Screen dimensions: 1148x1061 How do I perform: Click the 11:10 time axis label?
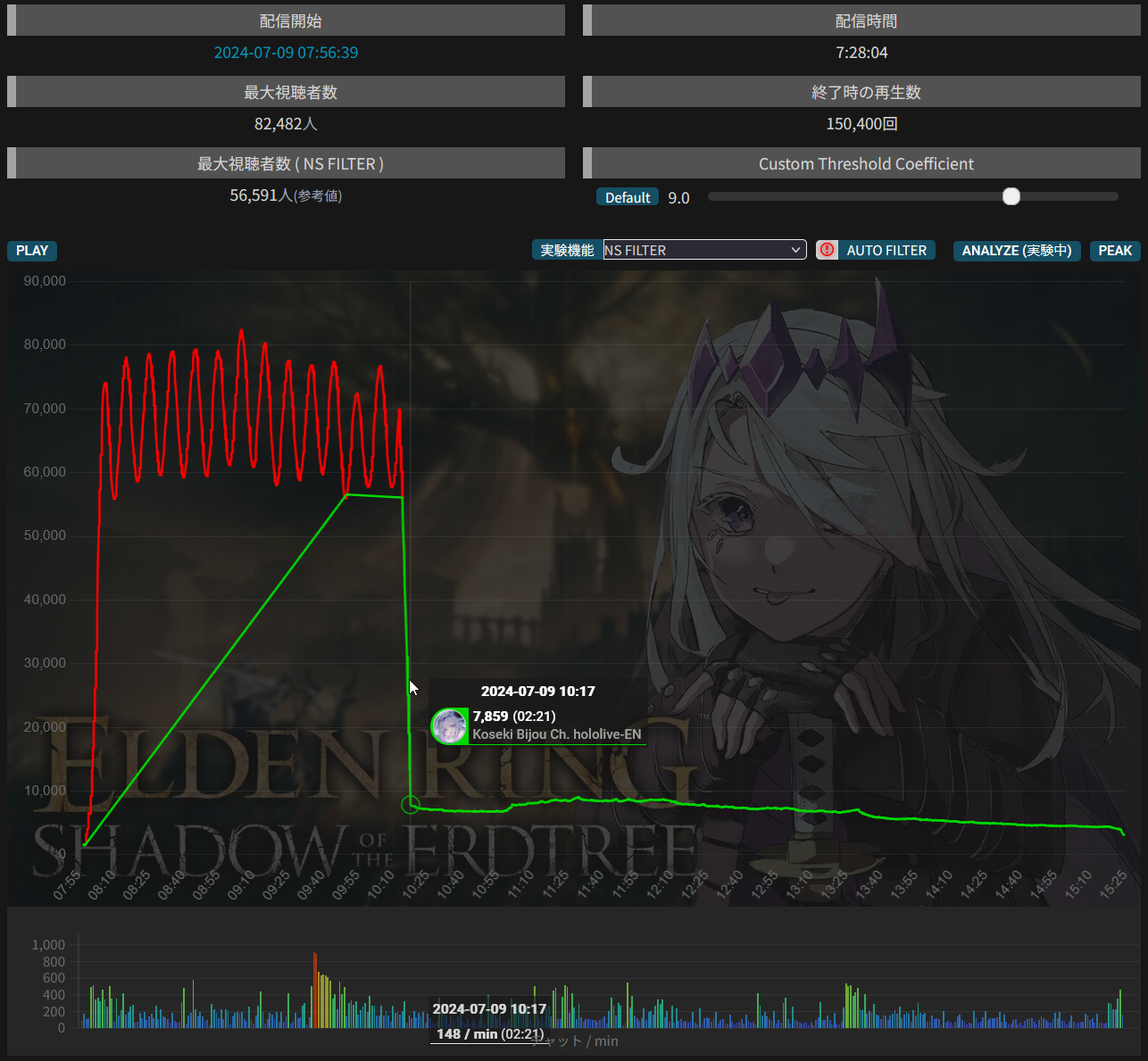(x=520, y=884)
